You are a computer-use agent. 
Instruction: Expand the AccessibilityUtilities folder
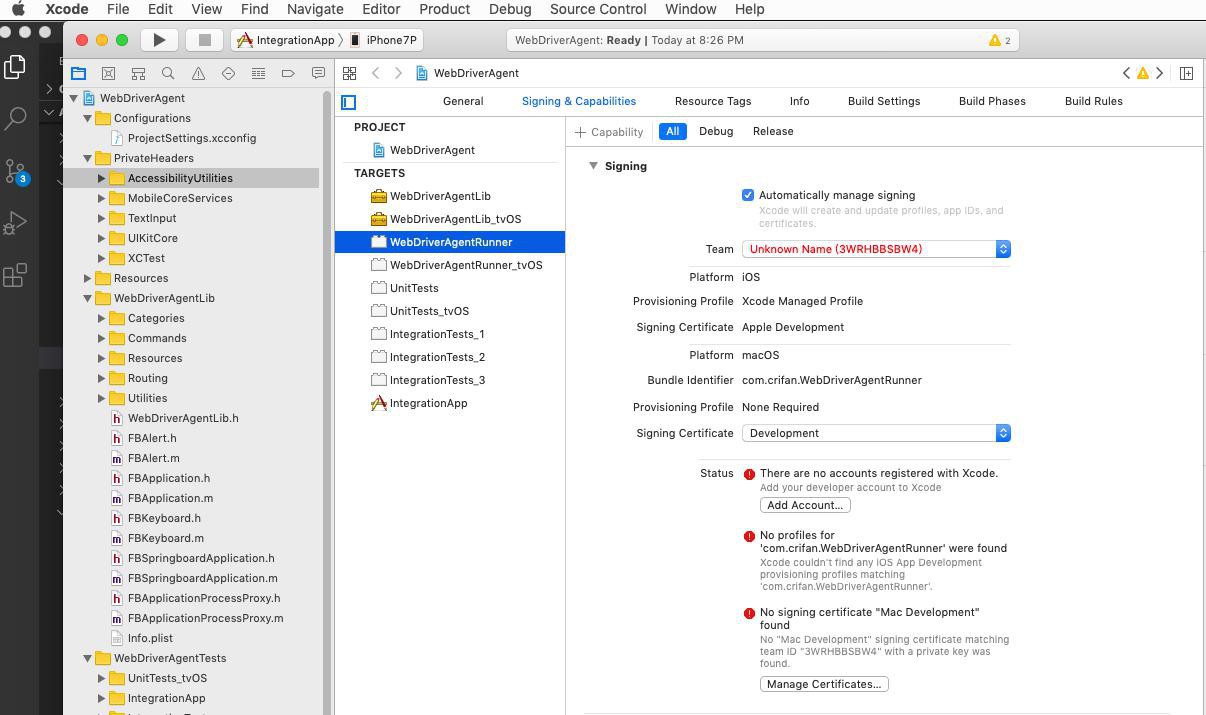click(102, 178)
